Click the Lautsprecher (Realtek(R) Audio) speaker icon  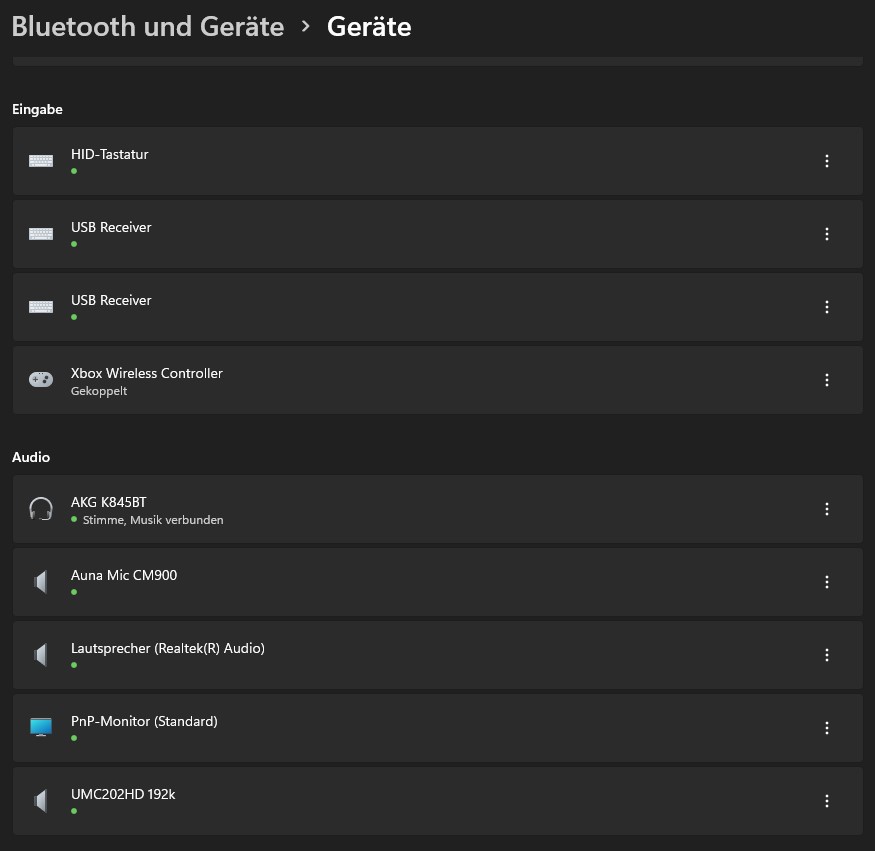41,655
